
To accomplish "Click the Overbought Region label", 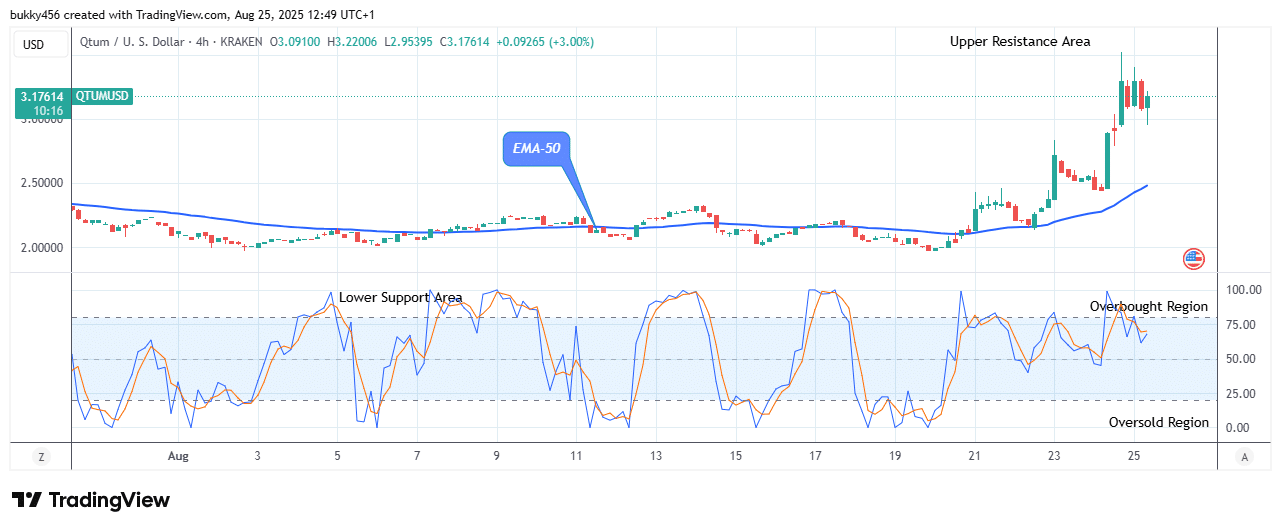I will click(1148, 306).
